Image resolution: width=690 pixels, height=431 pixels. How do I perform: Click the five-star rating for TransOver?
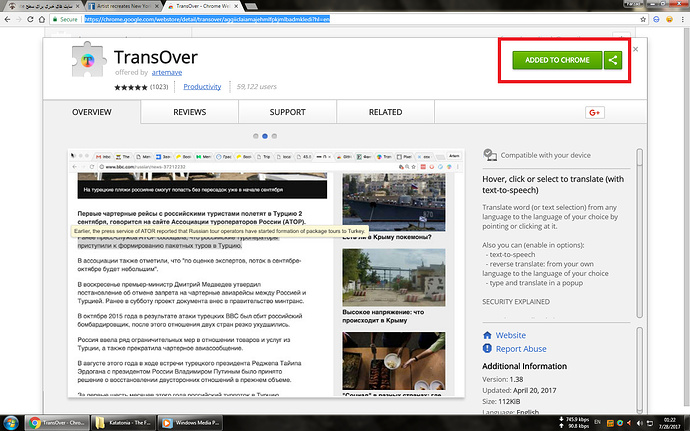click(131, 87)
